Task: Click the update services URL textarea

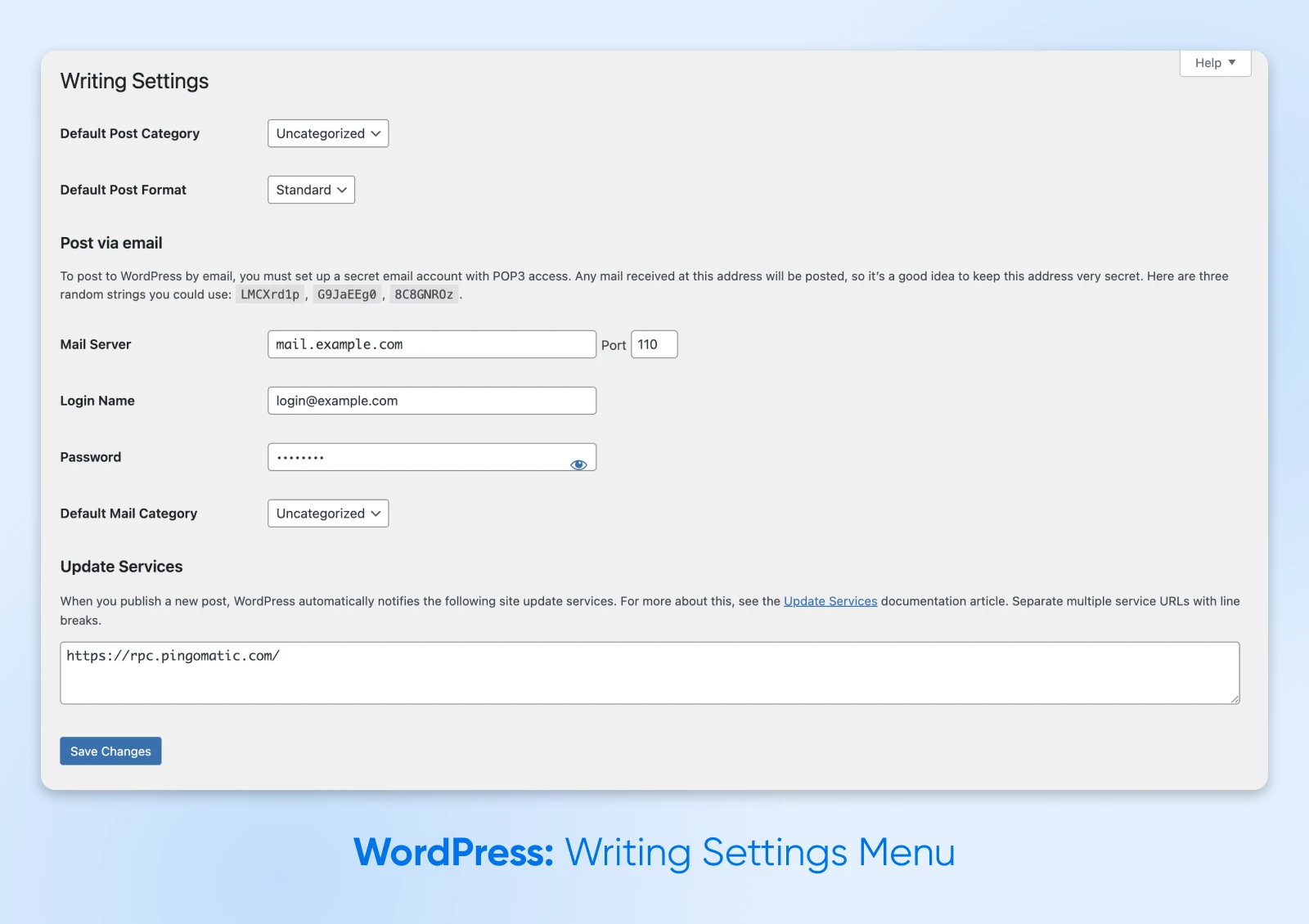Action: pos(649,672)
